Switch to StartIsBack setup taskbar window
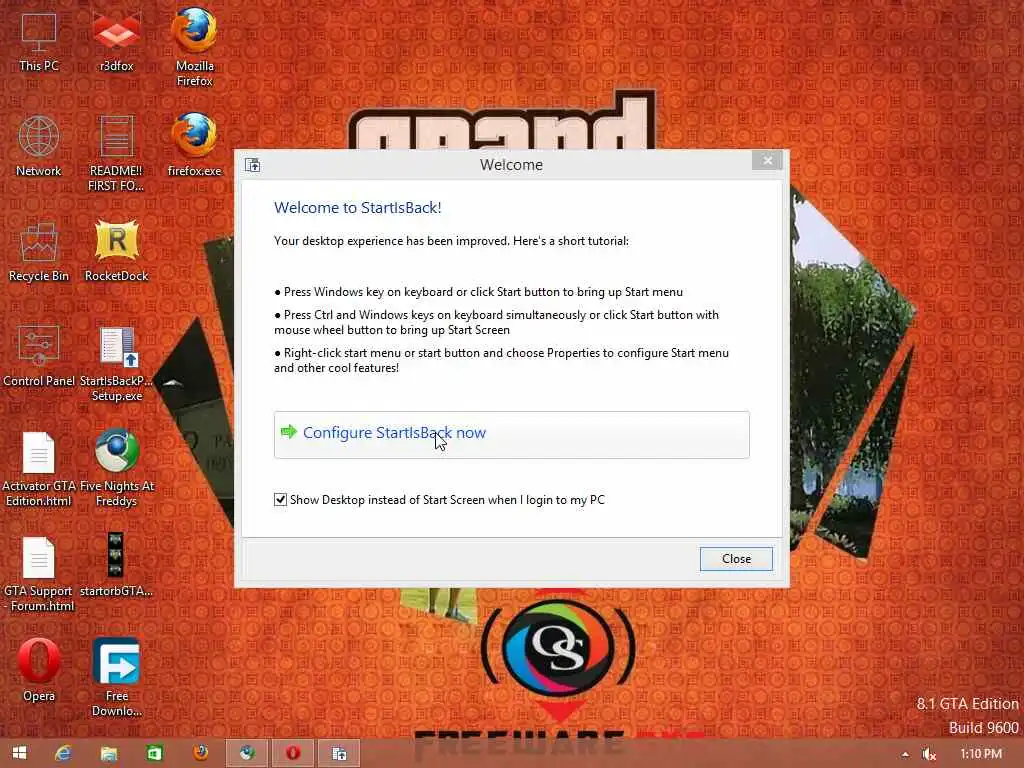This screenshot has height=768, width=1024. point(339,754)
